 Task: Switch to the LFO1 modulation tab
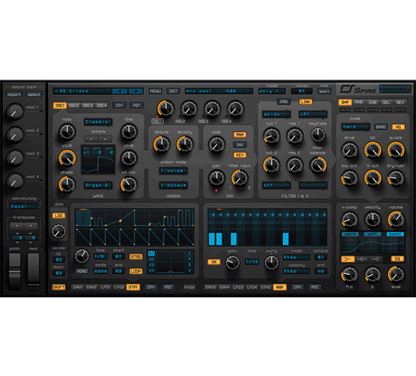(105, 287)
